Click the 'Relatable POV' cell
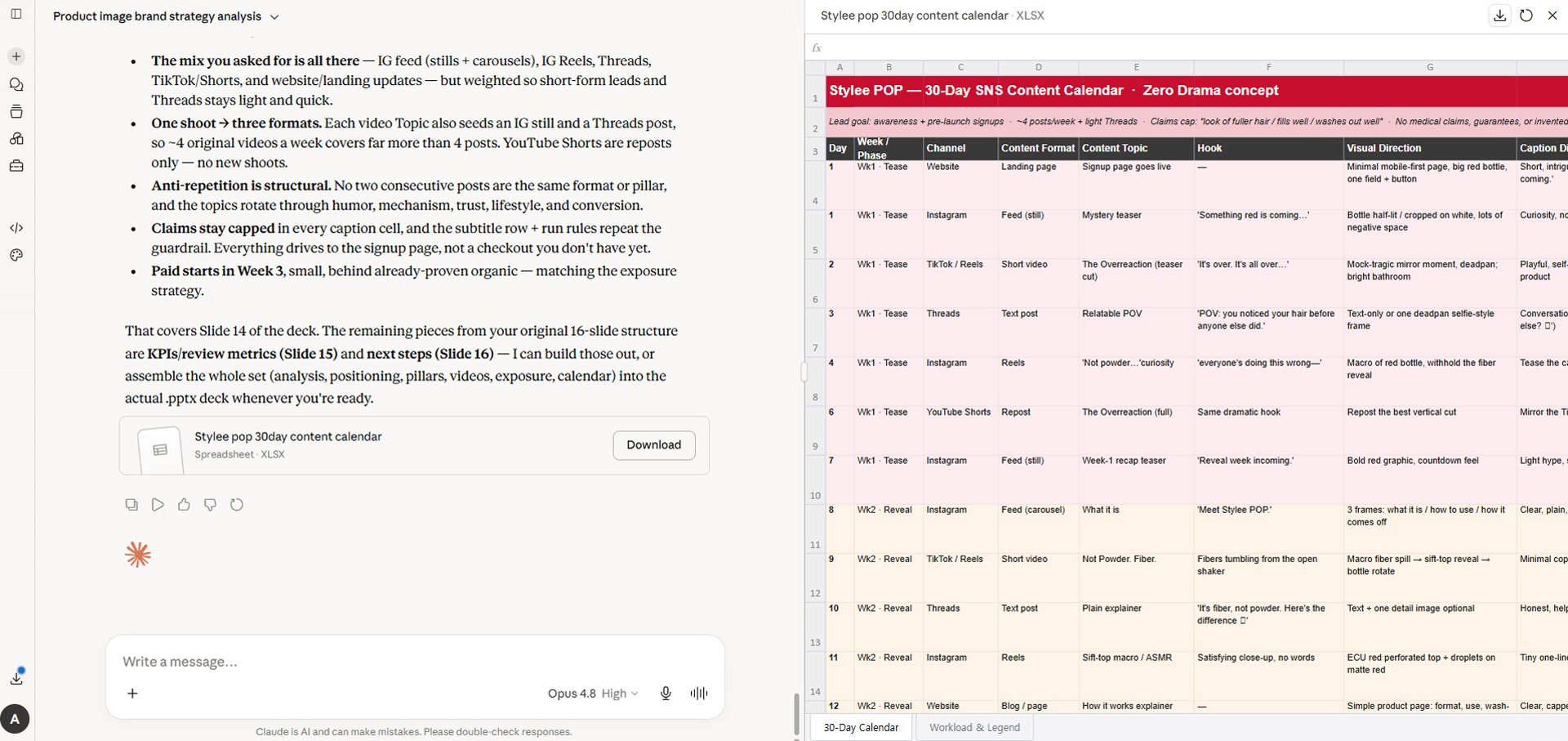Screen dimensions: 1568x741 [1136, 332]
